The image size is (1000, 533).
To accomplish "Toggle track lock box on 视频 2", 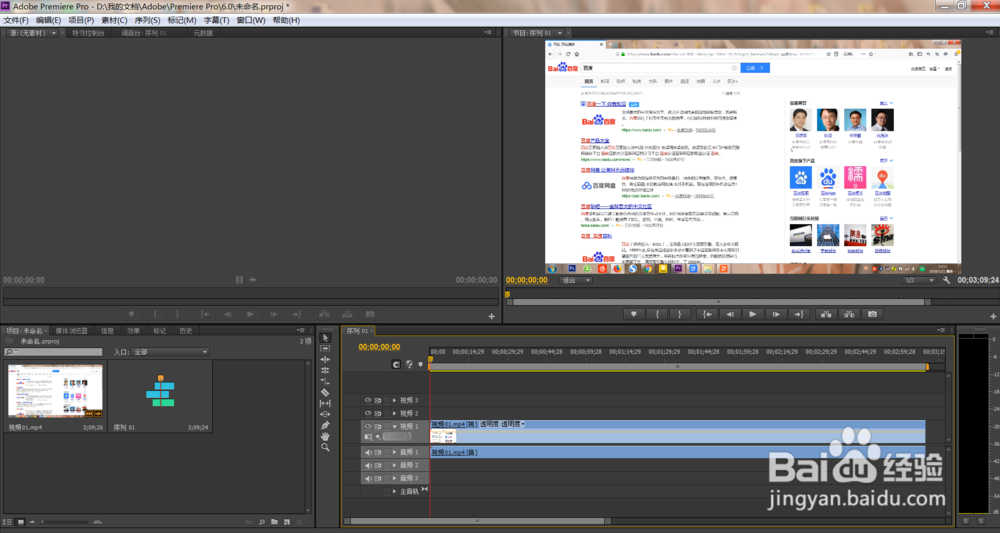I will (387, 413).
